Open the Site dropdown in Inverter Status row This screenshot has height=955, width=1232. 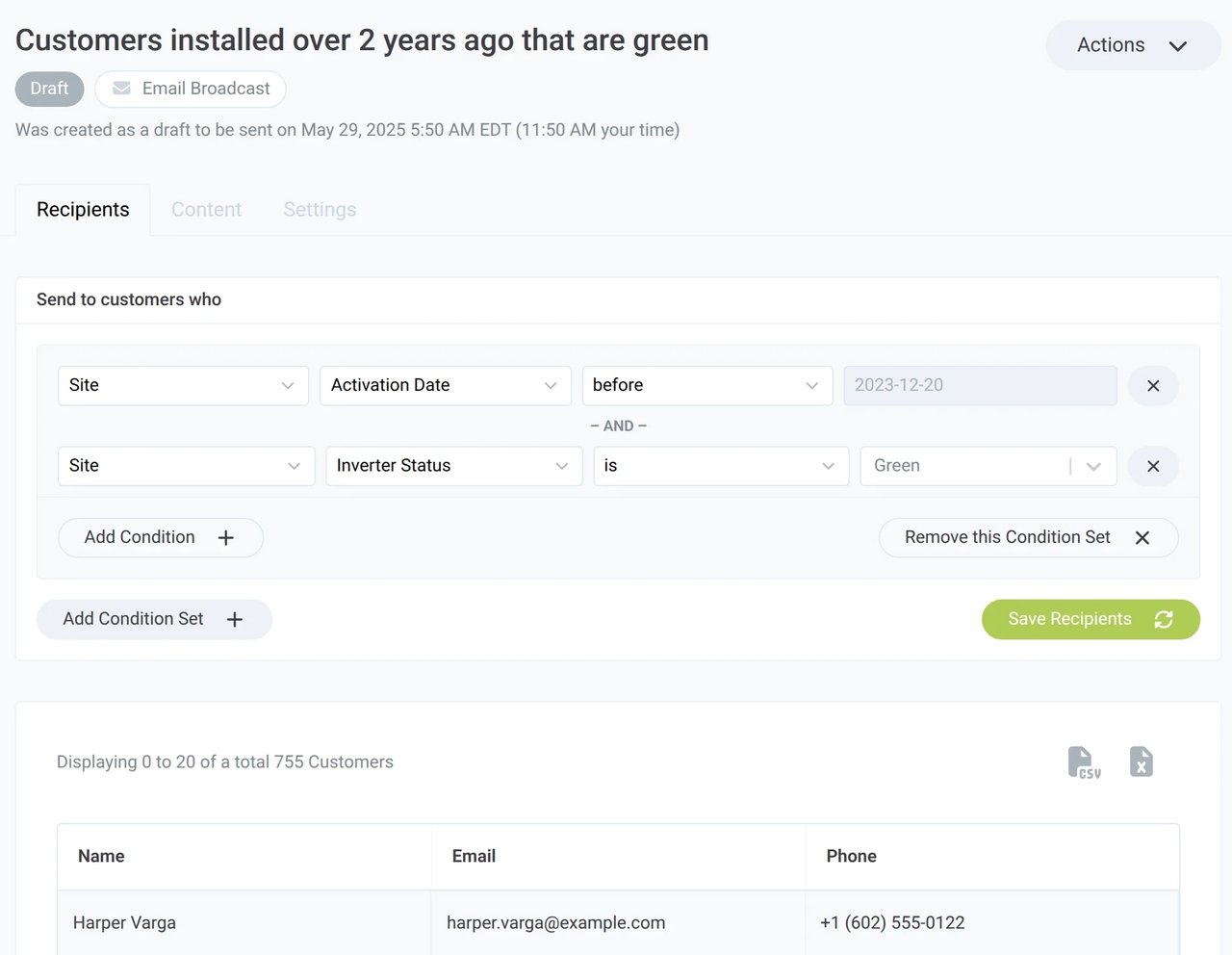pyautogui.click(x=186, y=466)
